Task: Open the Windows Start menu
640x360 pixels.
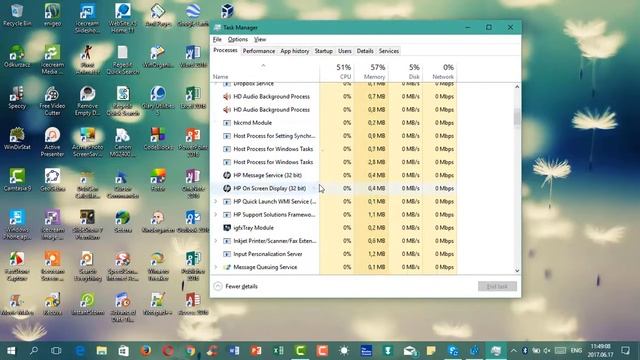Action: 11,351
